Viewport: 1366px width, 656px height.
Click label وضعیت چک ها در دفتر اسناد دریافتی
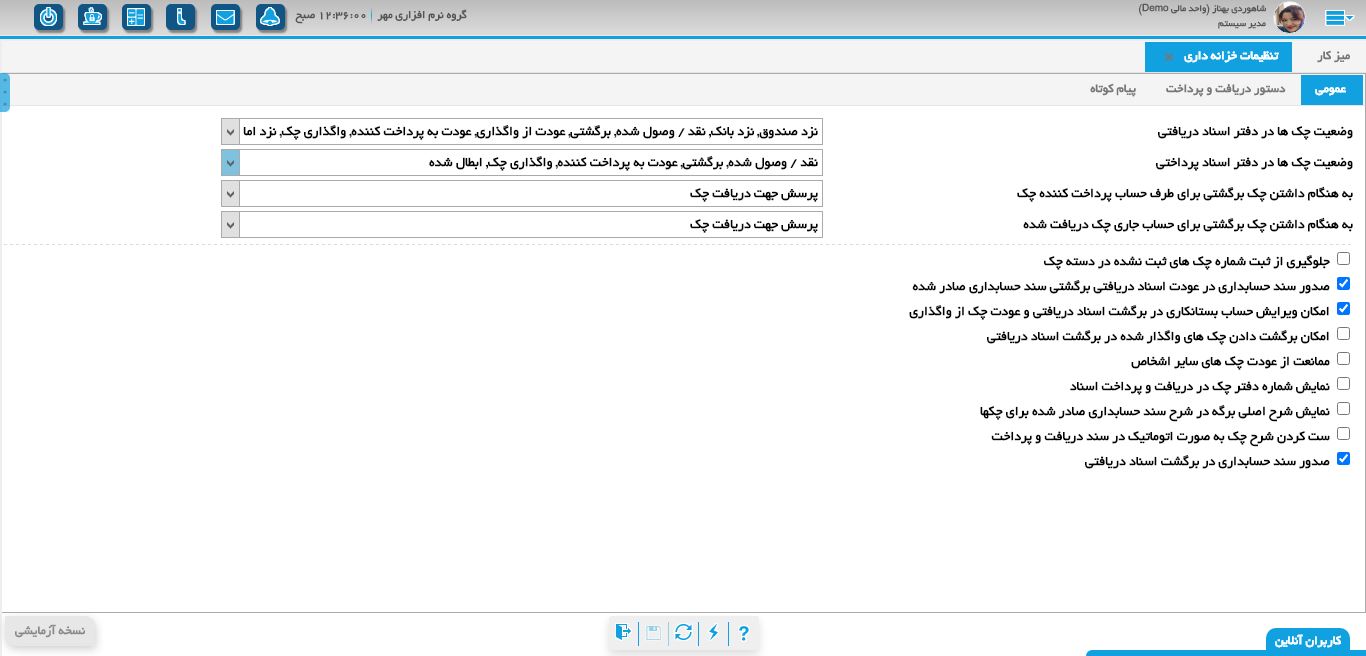1255,132
